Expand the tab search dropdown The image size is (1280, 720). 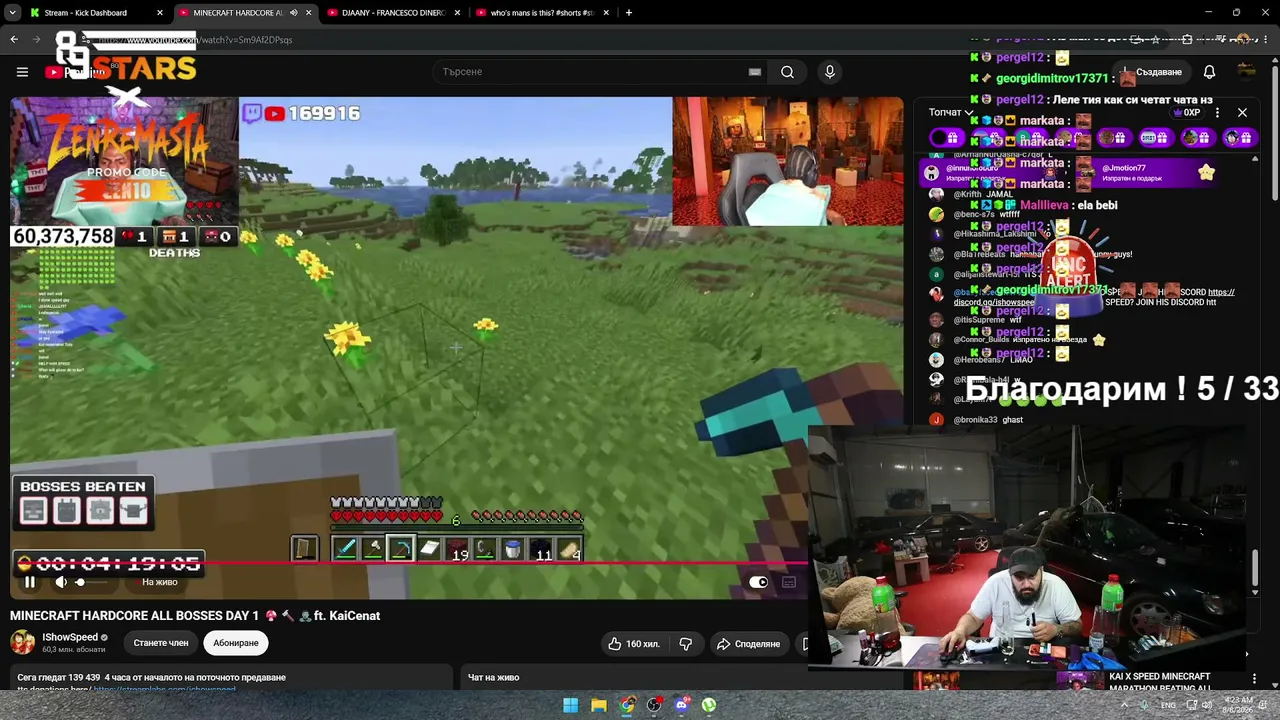(x=10, y=13)
